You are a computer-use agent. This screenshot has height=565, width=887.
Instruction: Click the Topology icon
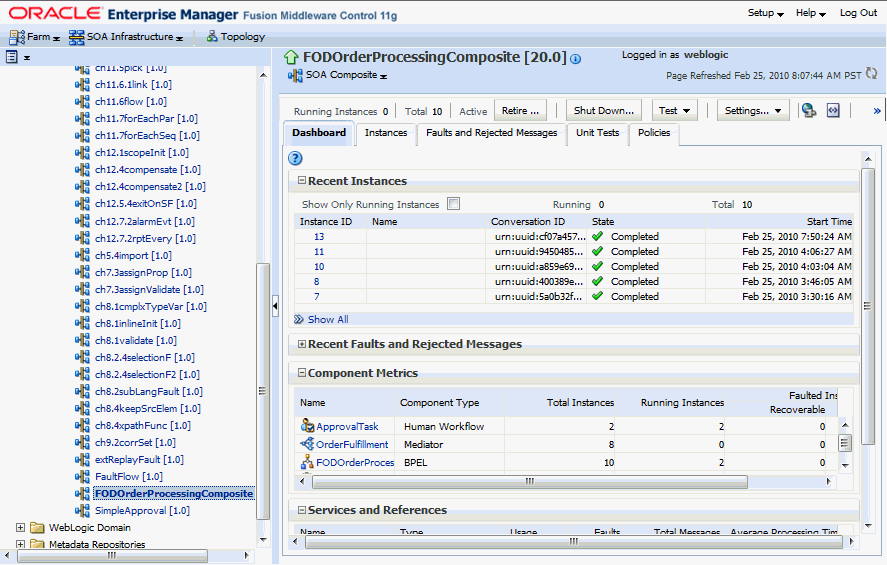(x=212, y=36)
